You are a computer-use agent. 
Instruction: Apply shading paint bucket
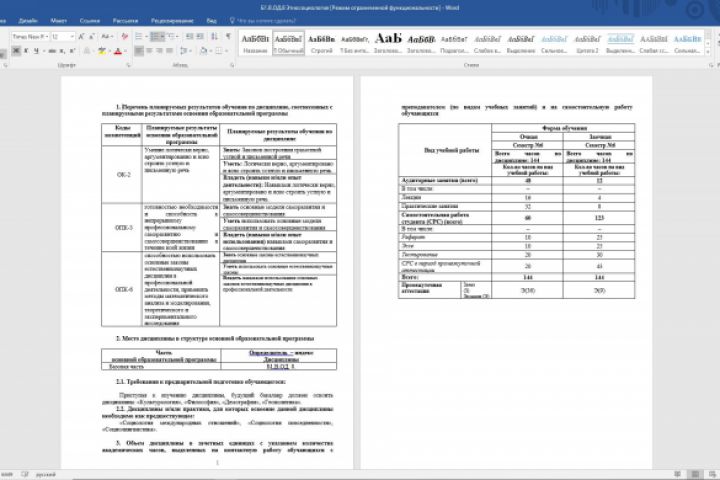click(x=203, y=51)
